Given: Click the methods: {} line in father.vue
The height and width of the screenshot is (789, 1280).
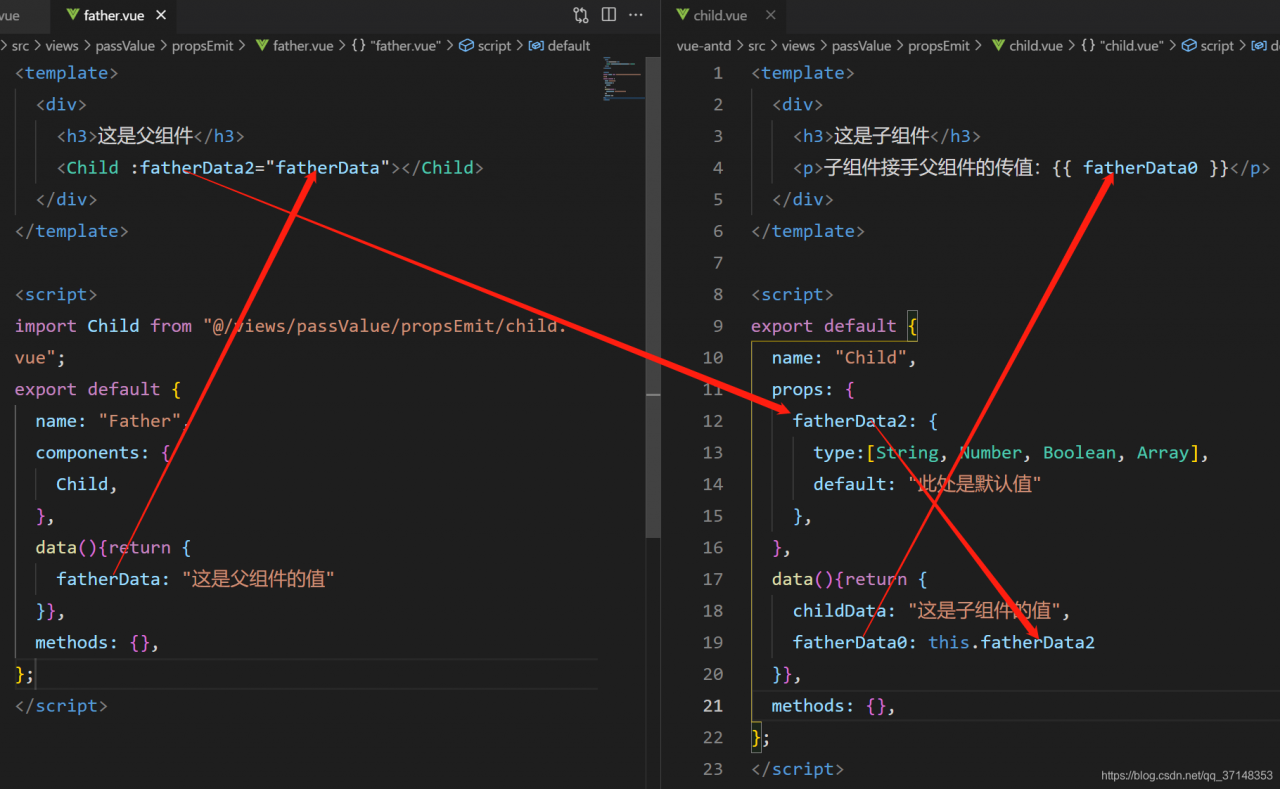Looking at the screenshot, I should point(97,642).
